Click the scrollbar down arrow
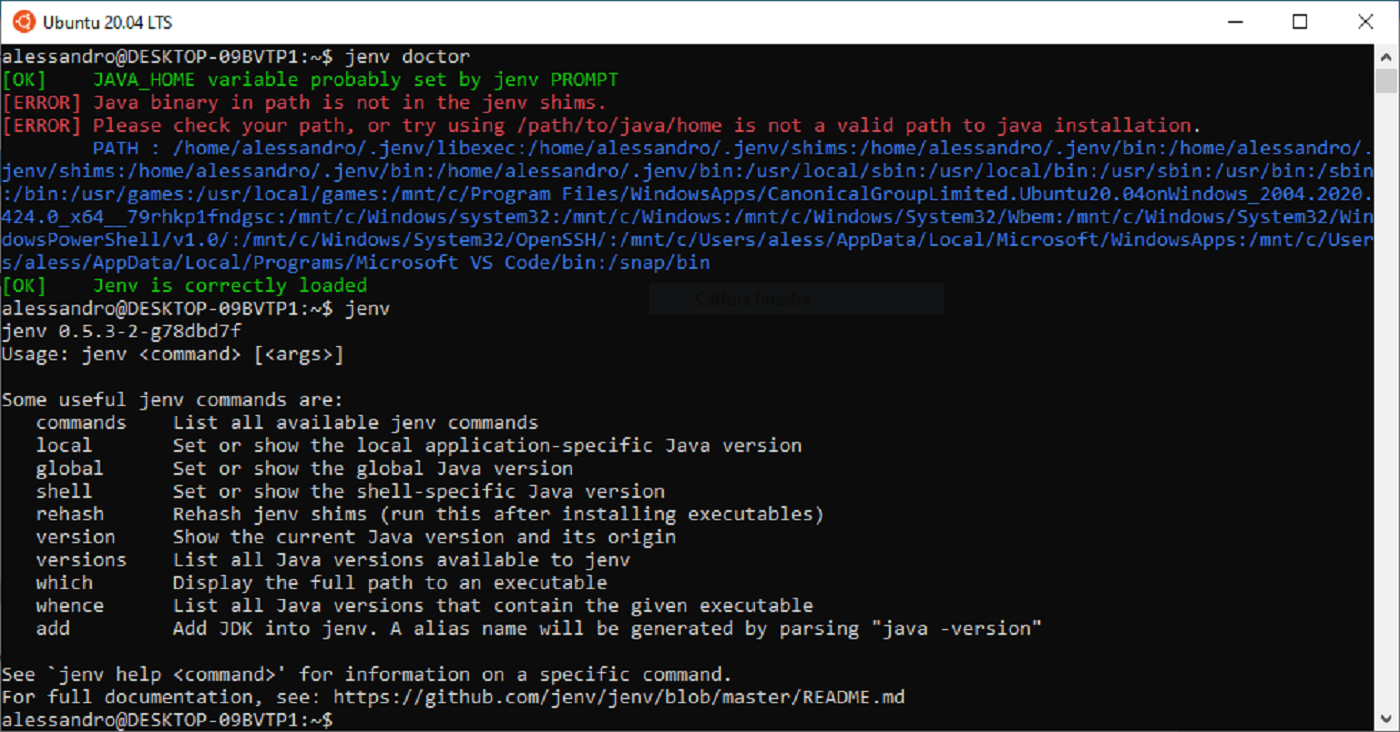 pyautogui.click(x=1386, y=719)
